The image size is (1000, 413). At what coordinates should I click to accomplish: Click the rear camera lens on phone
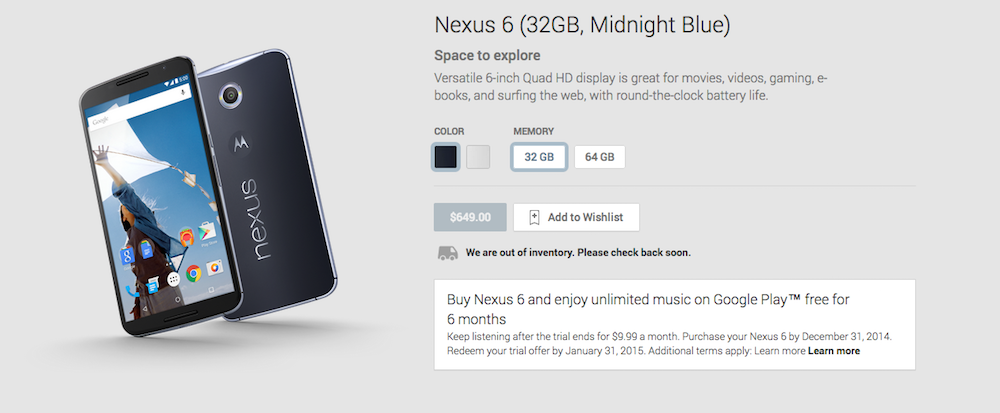(232, 95)
